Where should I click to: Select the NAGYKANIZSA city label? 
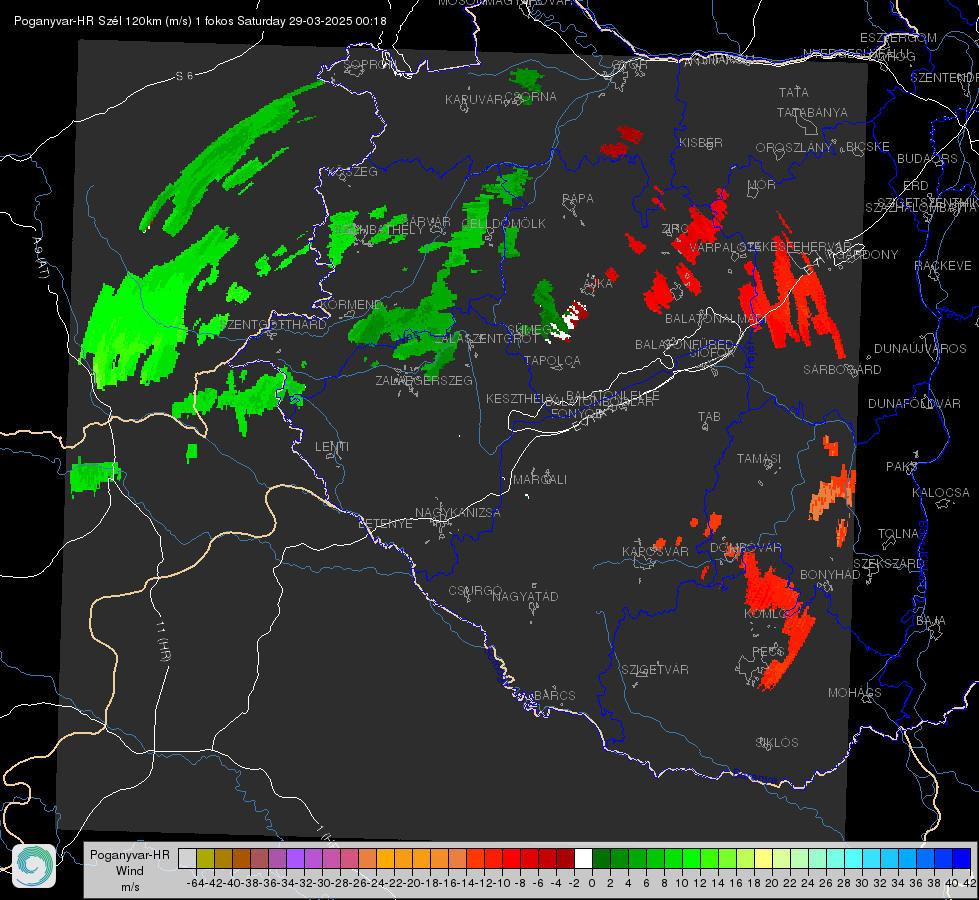coord(458,513)
